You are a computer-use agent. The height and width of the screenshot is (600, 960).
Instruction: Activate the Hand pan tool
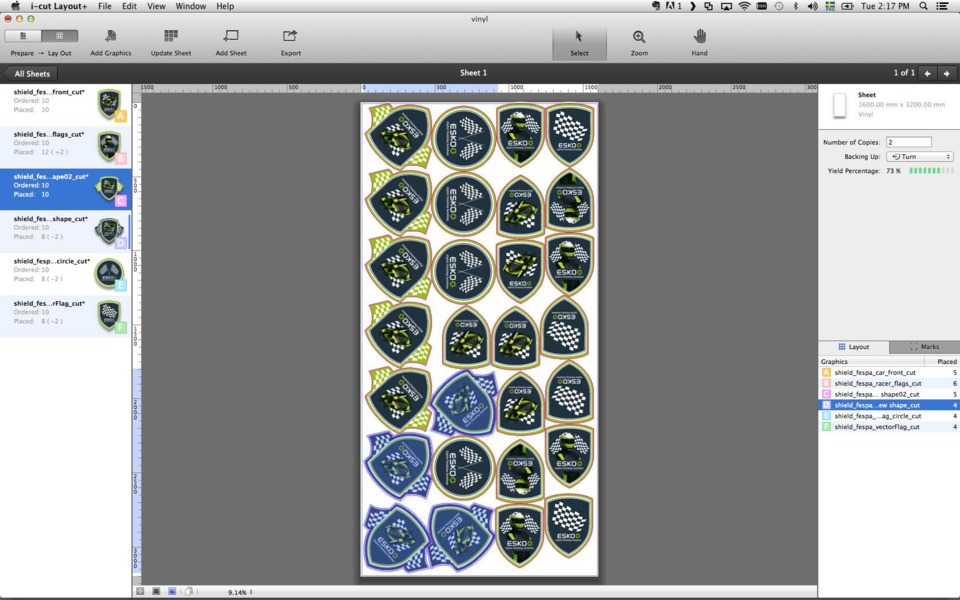pyautogui.click(x=699, y=37)
